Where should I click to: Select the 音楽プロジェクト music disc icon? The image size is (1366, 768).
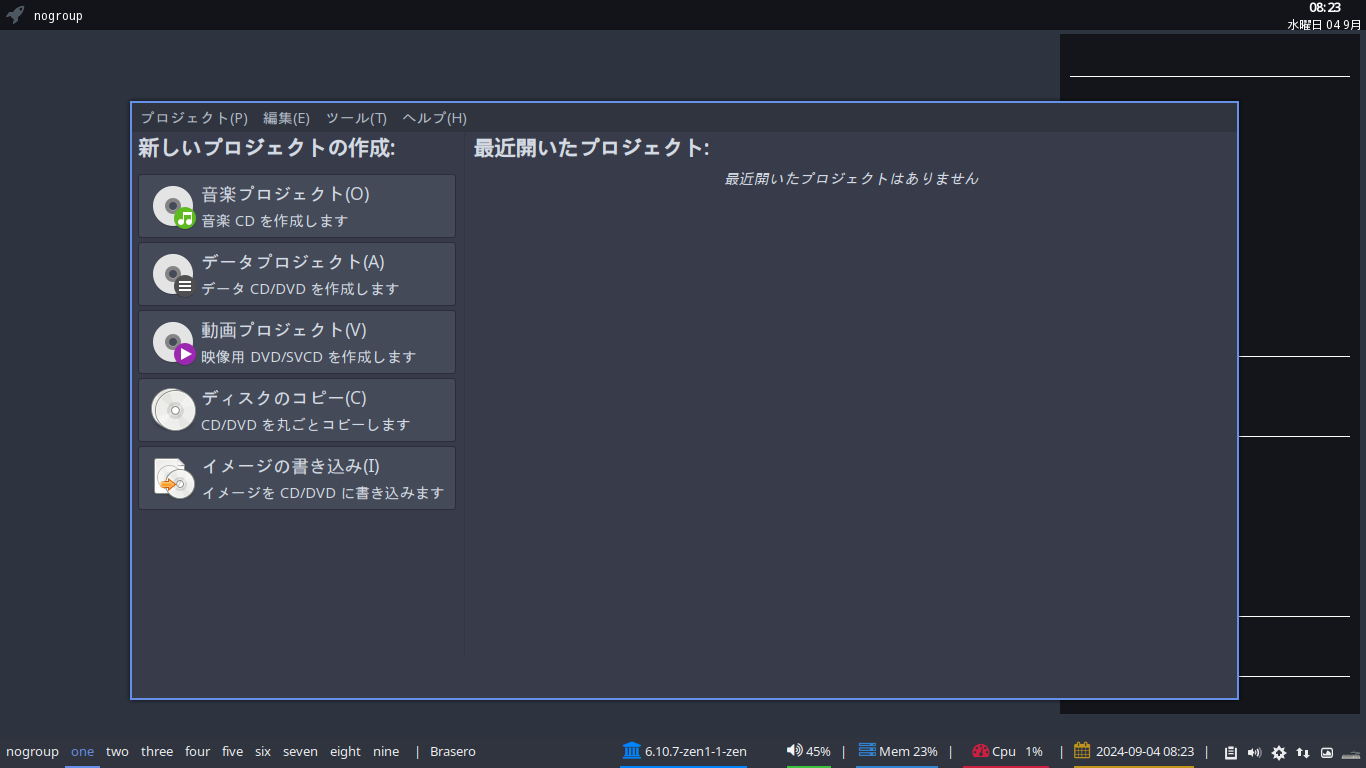173,206
